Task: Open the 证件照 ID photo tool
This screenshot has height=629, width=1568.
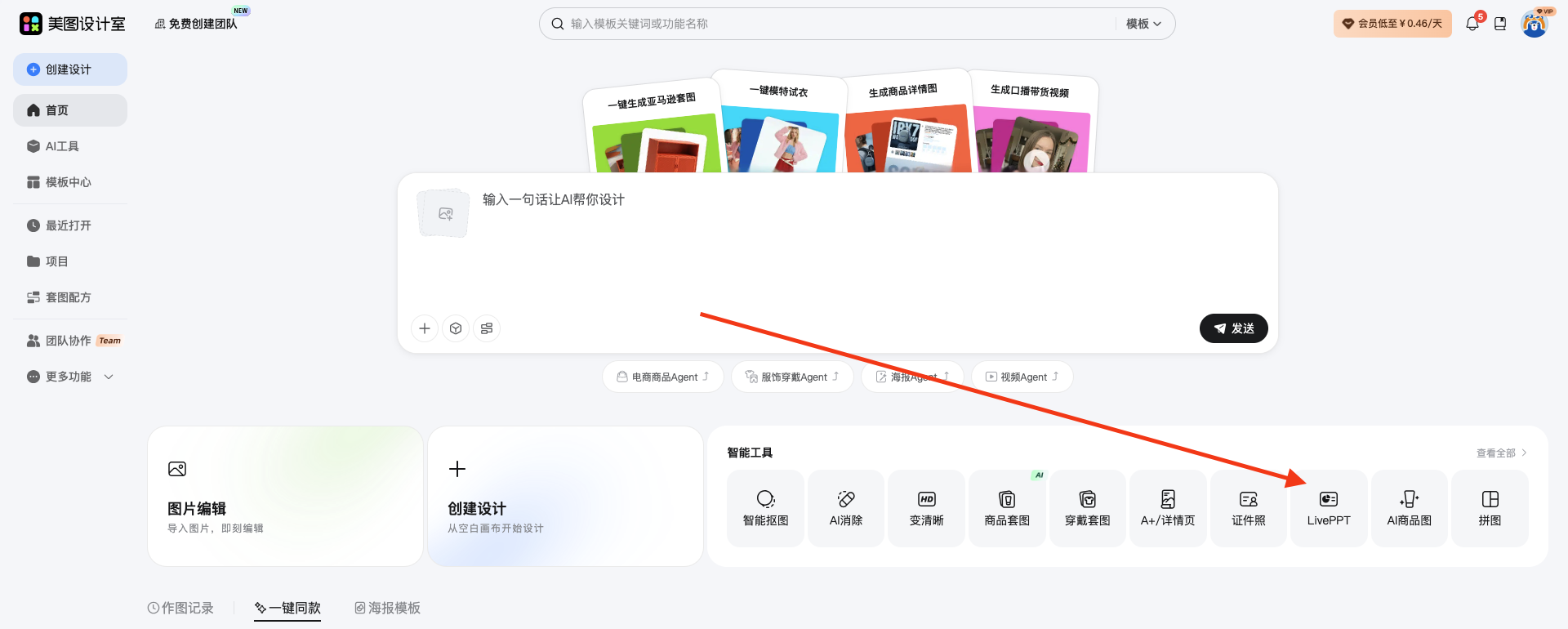Action: 1249,508
